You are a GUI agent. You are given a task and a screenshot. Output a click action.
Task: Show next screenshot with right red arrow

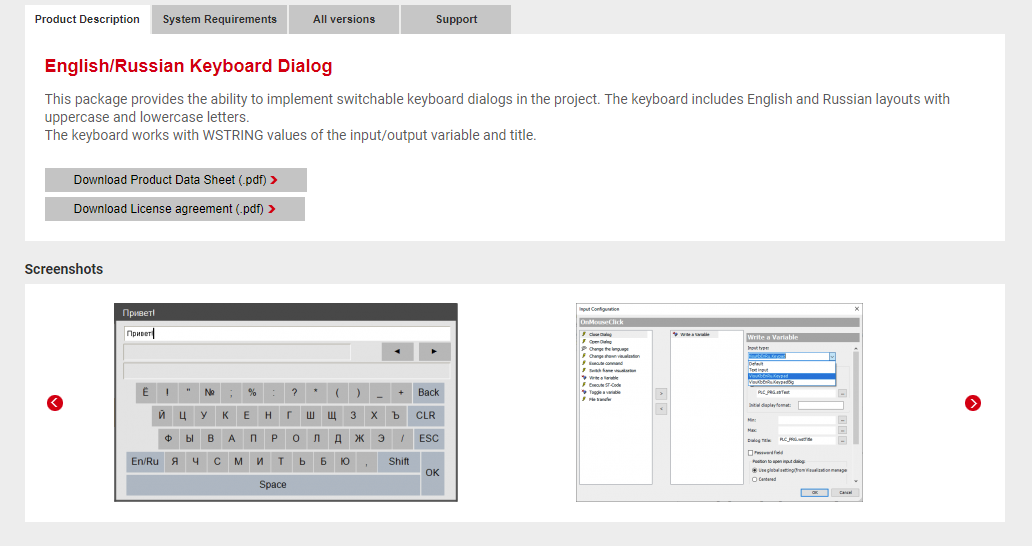coord(973,403)
